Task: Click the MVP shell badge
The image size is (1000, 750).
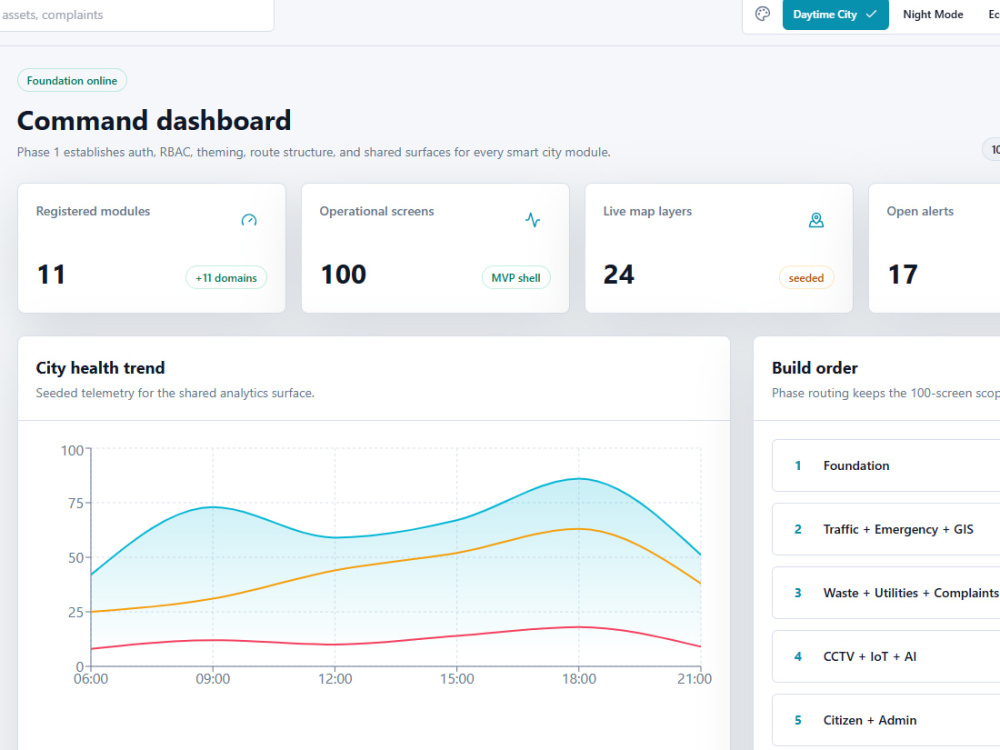Action: [x=515, y=277]
